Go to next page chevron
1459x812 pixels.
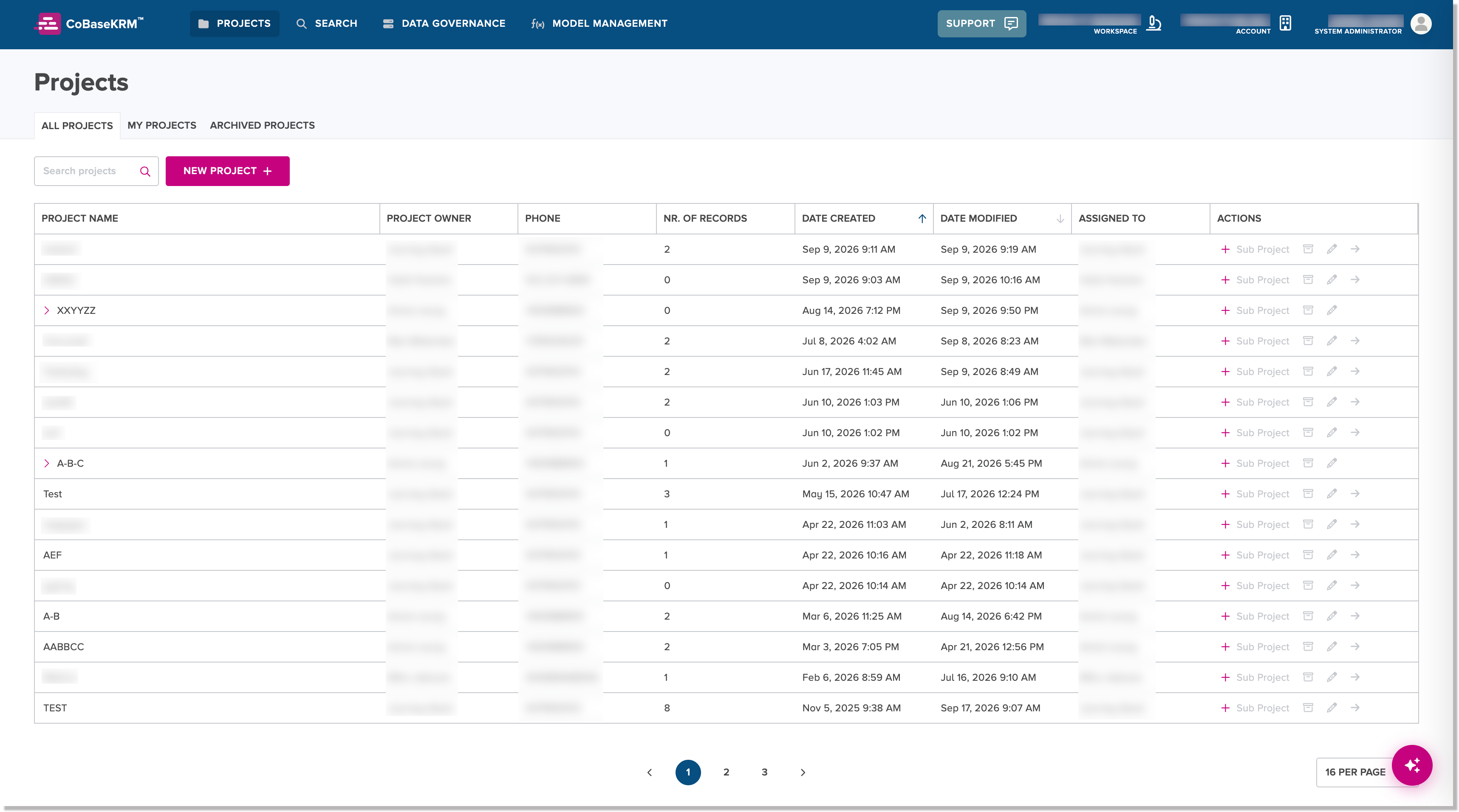803,773
